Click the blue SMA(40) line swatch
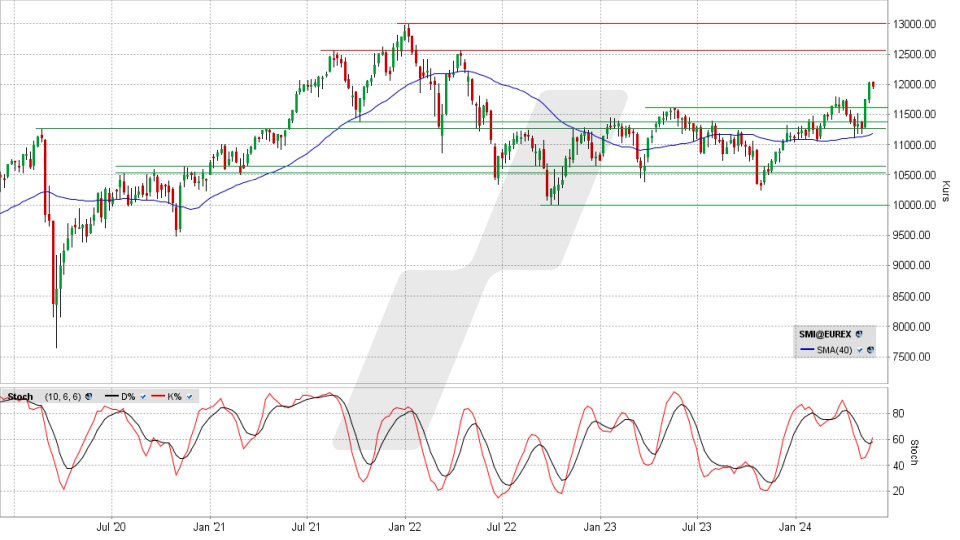This screenshot has height=540, width=960. 807,350
